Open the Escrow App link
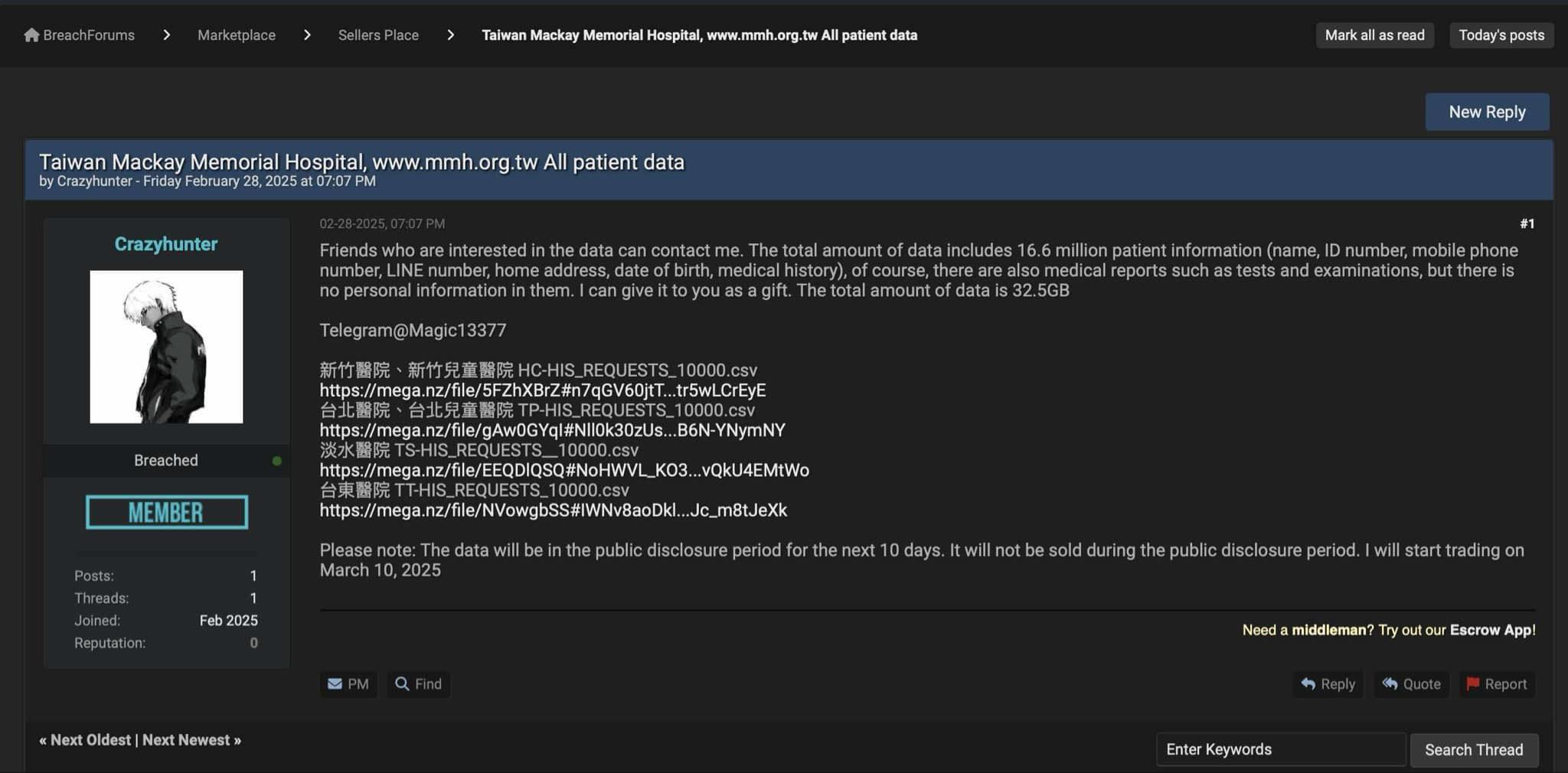1568x773 pixels. (1491, 630)
